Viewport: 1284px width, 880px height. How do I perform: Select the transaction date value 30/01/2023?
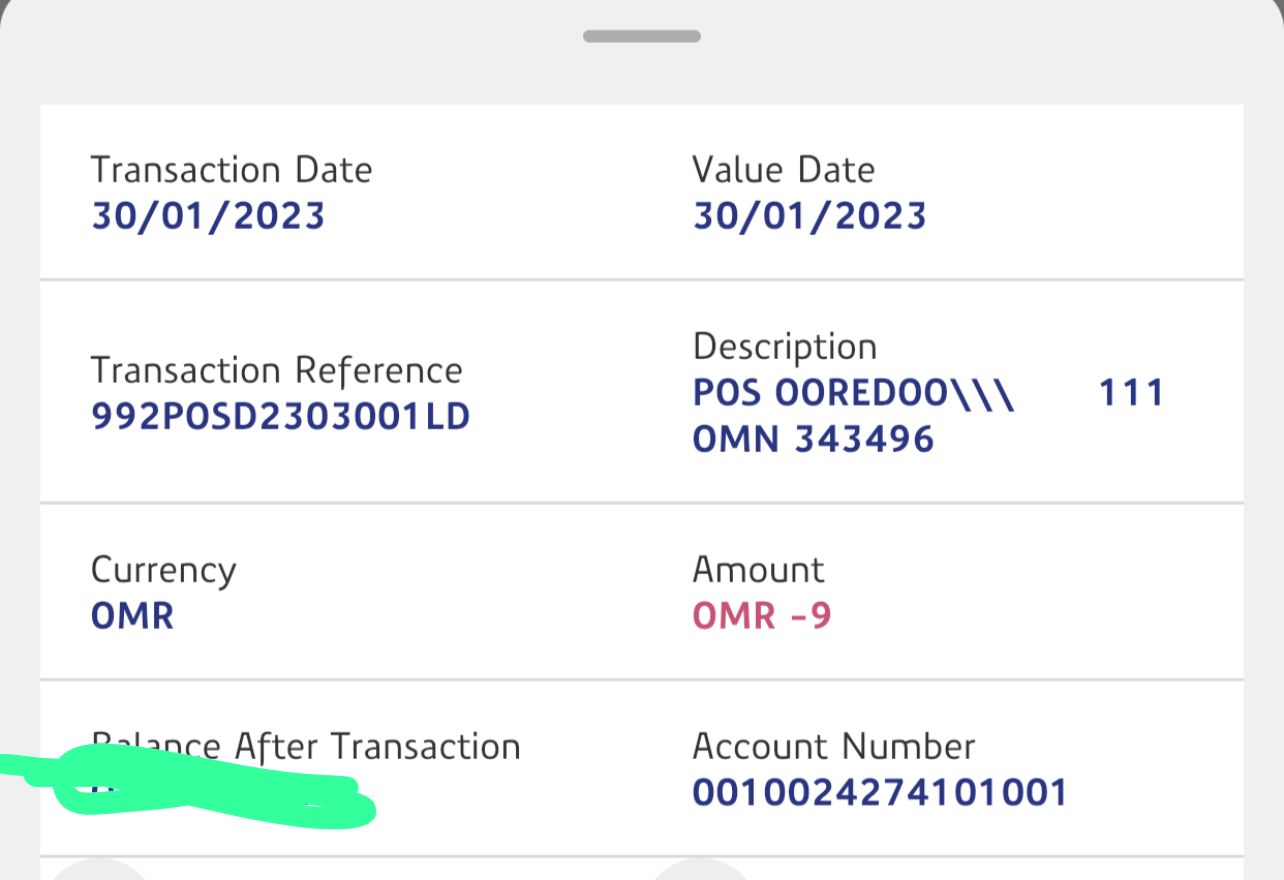[x=208, y=217]
